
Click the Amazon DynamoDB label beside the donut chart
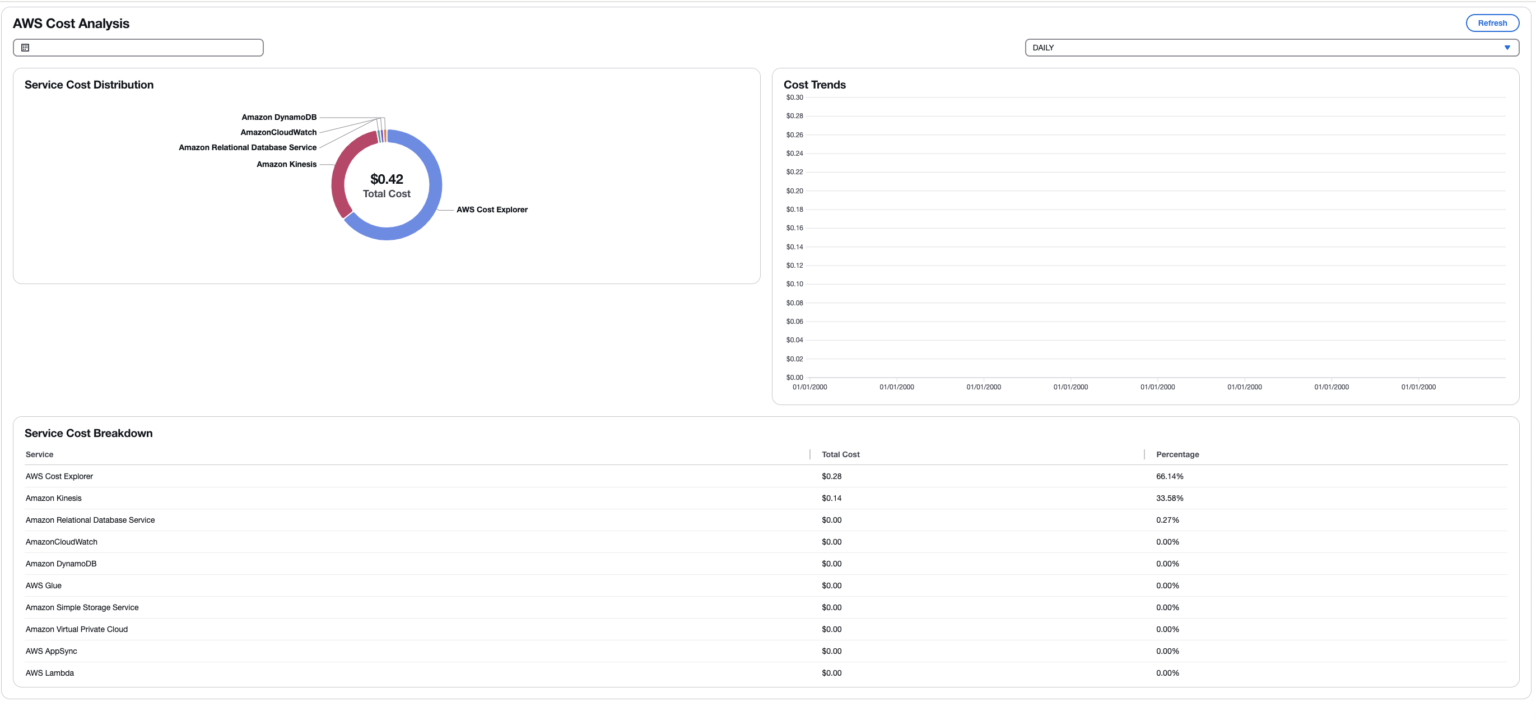tap(279, 117)
